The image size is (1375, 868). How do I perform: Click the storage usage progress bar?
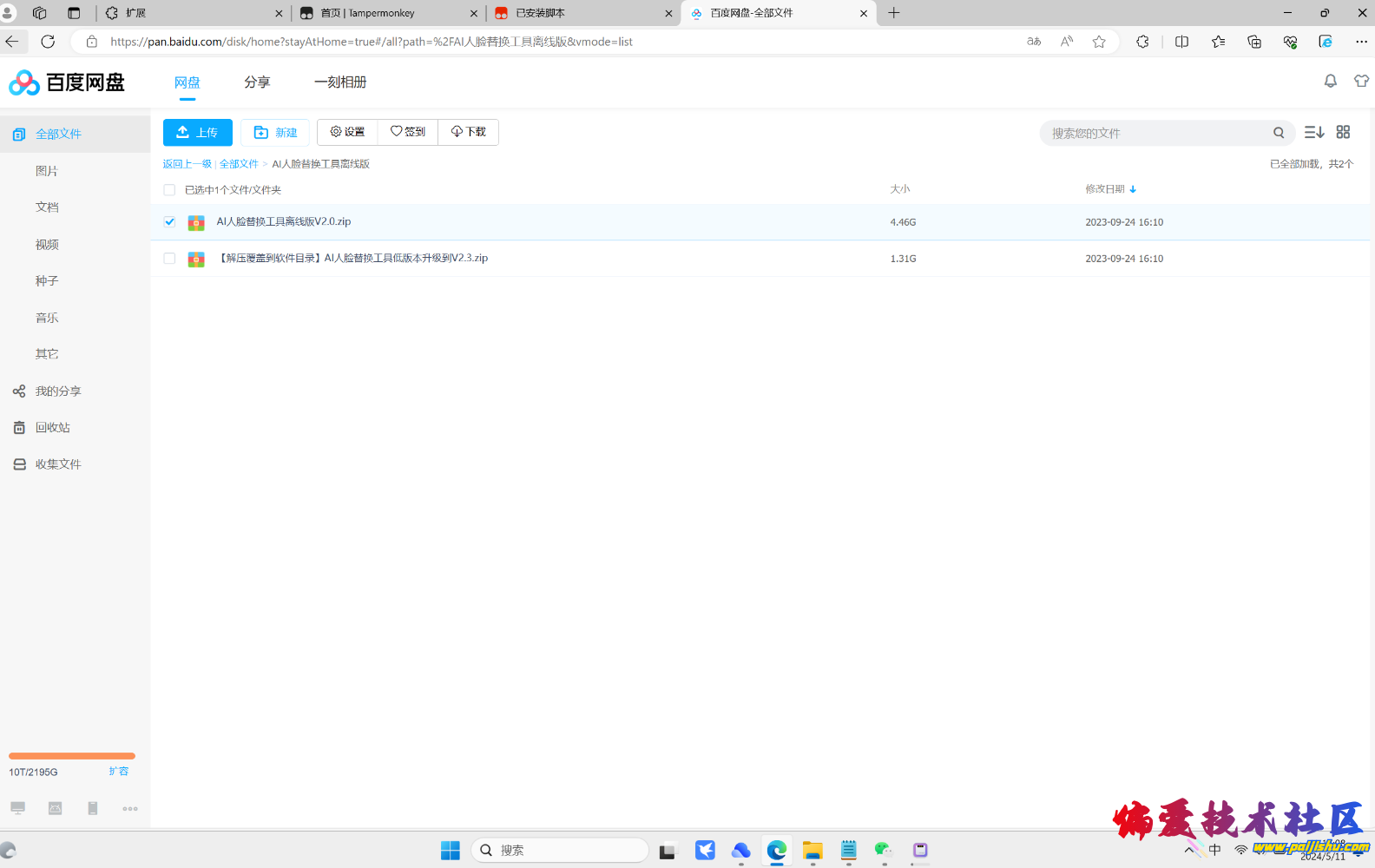click(72, 756)
